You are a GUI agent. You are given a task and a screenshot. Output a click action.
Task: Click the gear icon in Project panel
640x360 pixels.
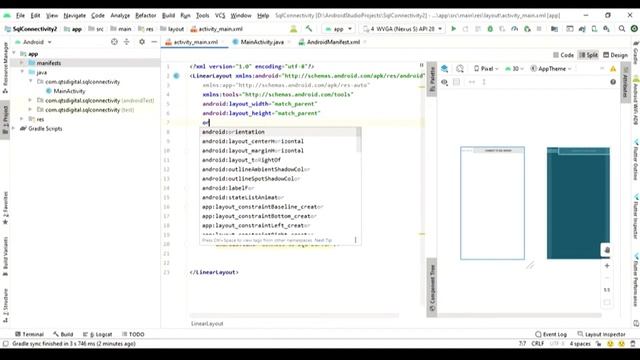click(142, 42)
